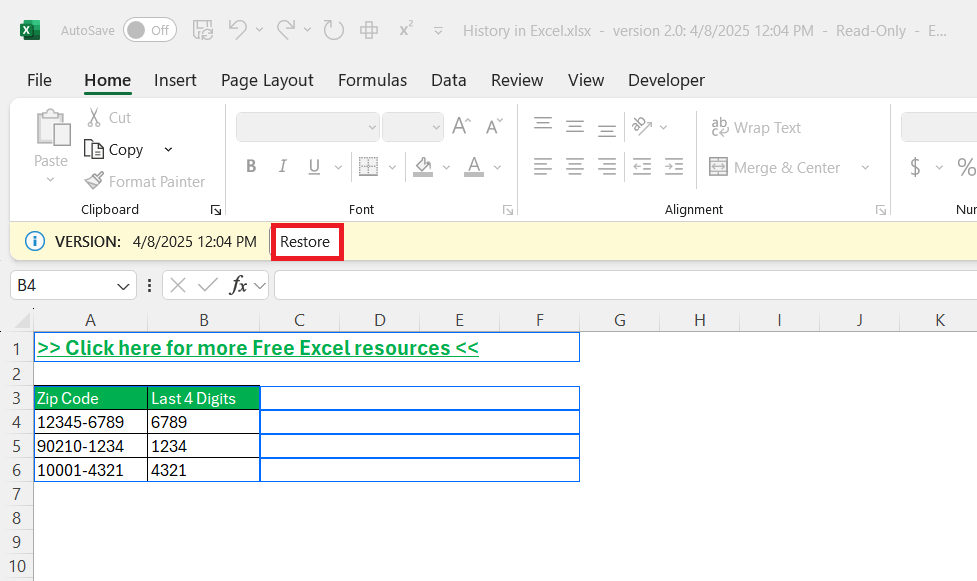Image resolution: width=977 pixels, height=581 pixels.
Task: Click the Restore version button
Action: click(x=305, y=242)
